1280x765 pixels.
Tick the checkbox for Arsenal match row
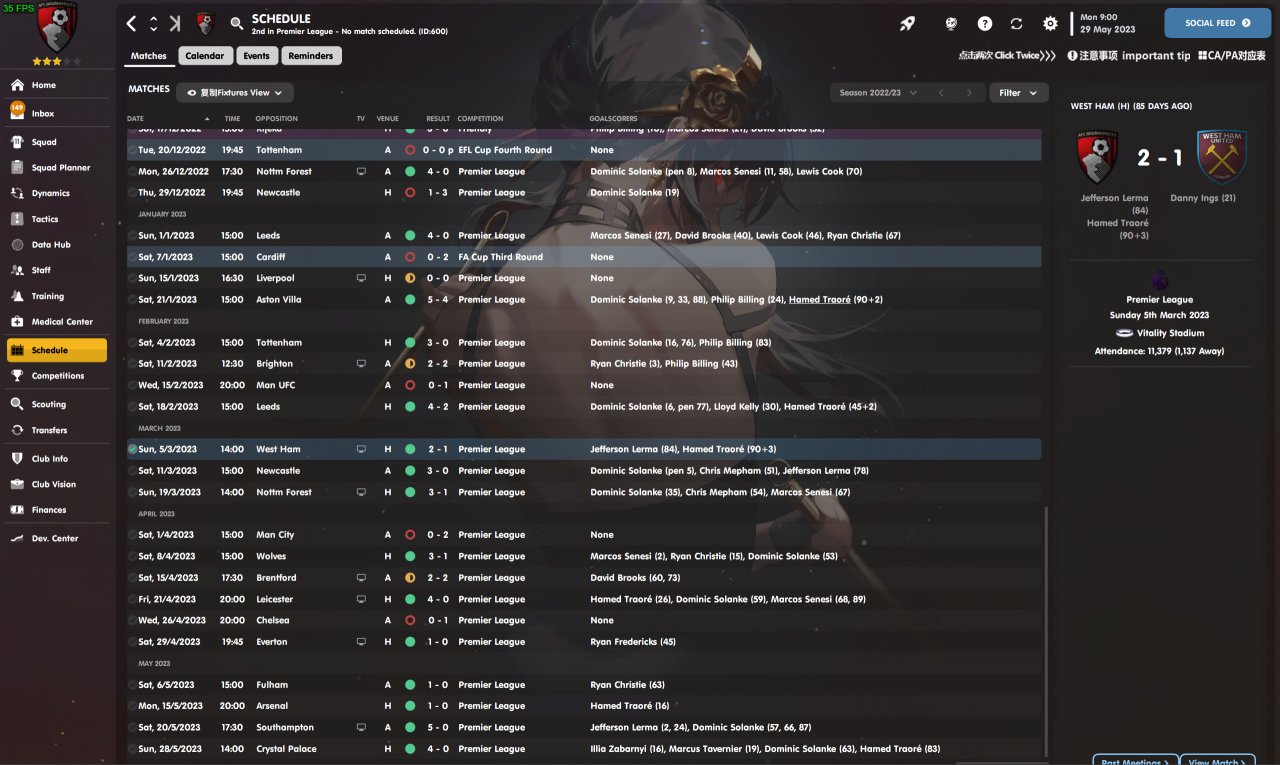(x=133, y=706)
